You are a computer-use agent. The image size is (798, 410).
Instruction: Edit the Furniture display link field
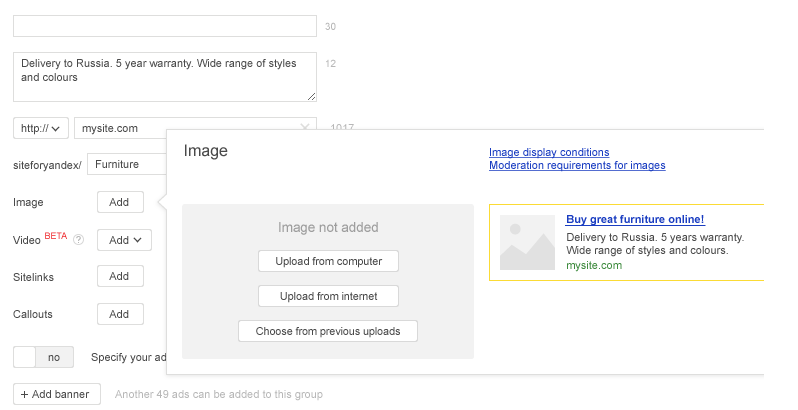tap(127, 164)
